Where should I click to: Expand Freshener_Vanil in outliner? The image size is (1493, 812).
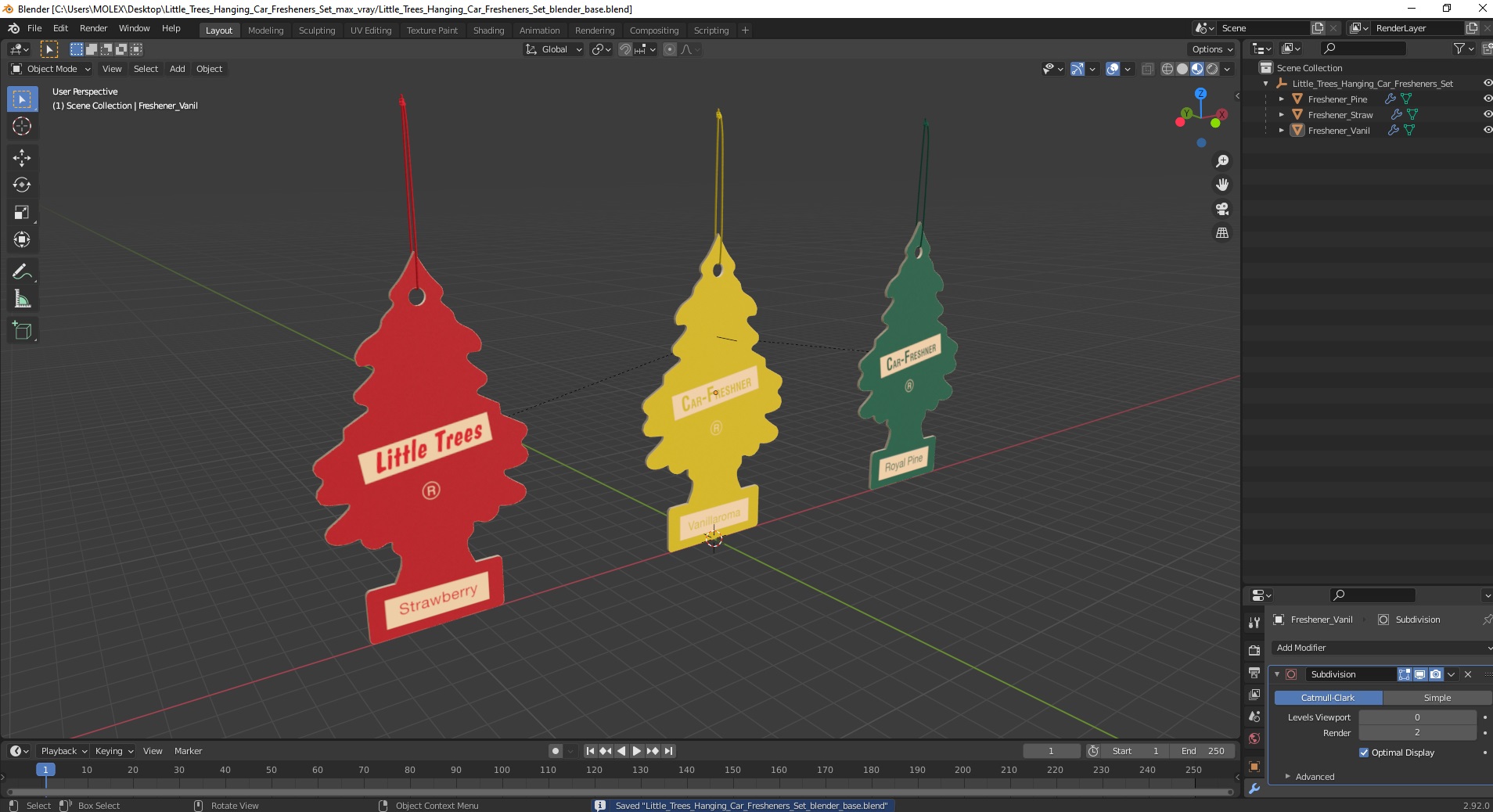click(1281, 131)
